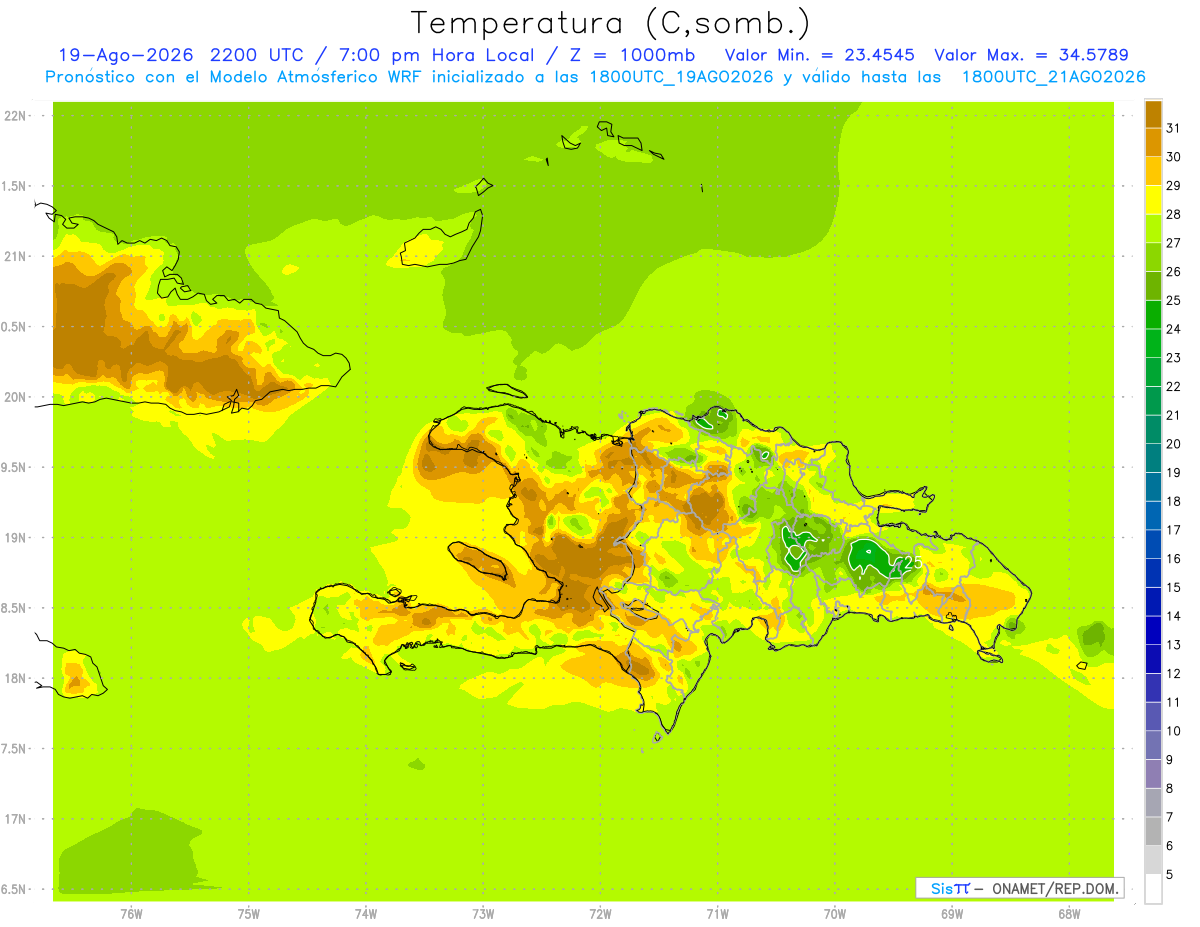This screenshot has height=927, width=1200.
Task: Click the "8.5N" latitude axis label
Action: pos(14,609)
